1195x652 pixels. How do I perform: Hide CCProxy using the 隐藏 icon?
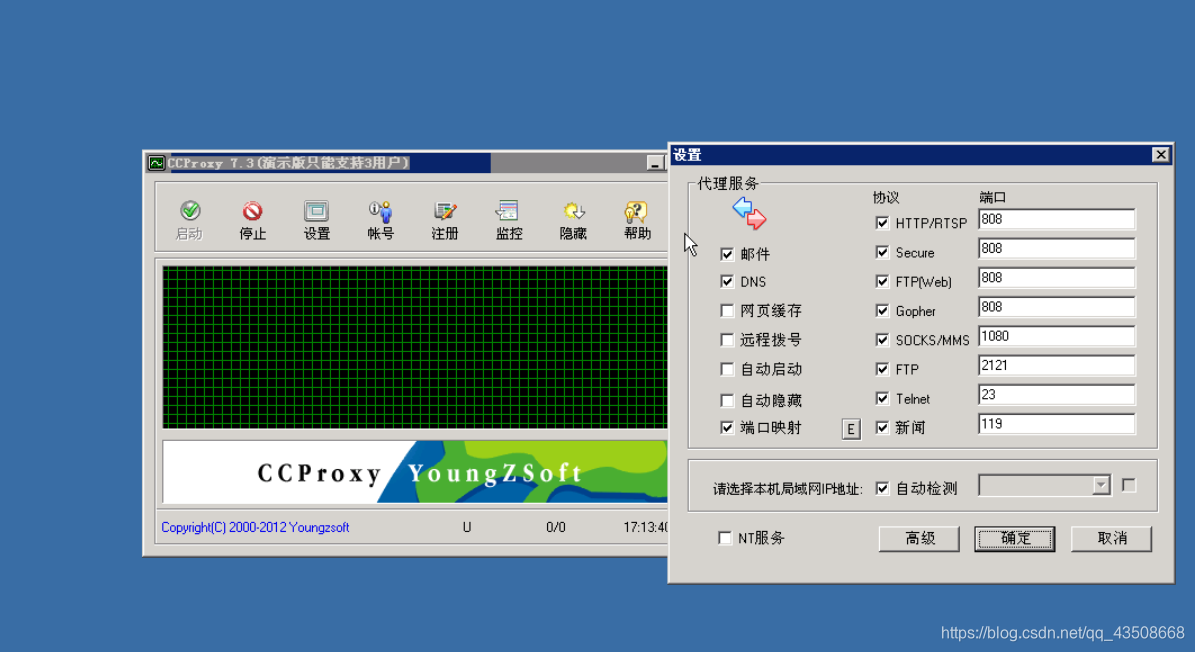click(x=572, y=220)
